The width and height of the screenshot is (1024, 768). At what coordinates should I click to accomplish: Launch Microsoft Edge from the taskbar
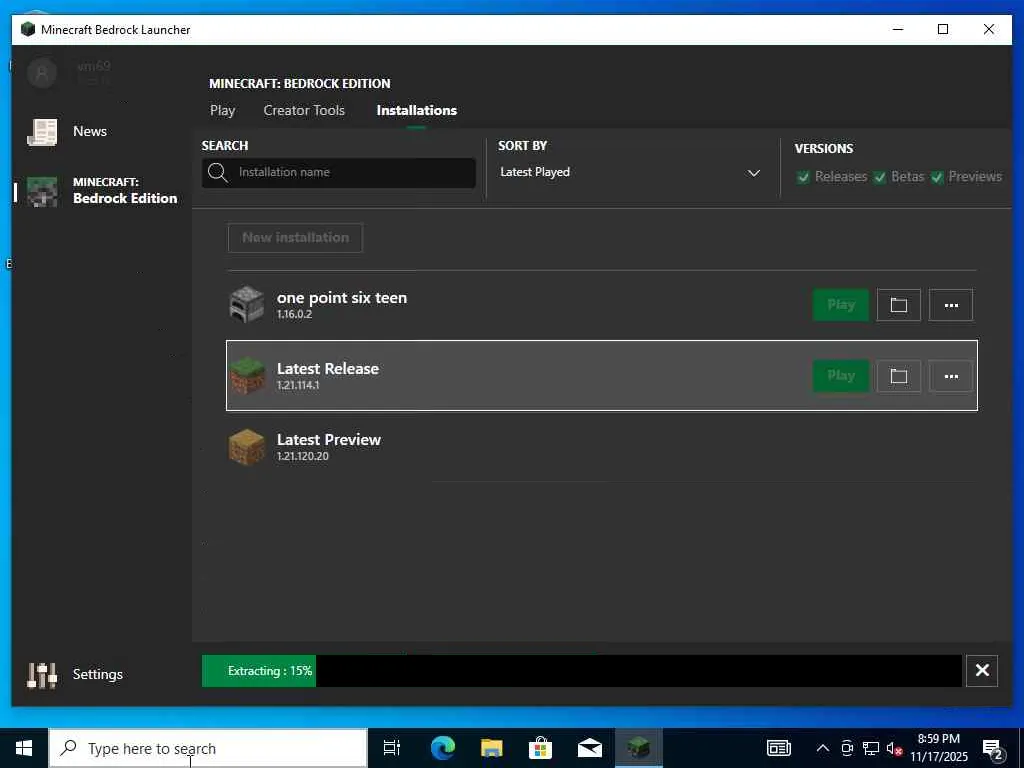443,748
